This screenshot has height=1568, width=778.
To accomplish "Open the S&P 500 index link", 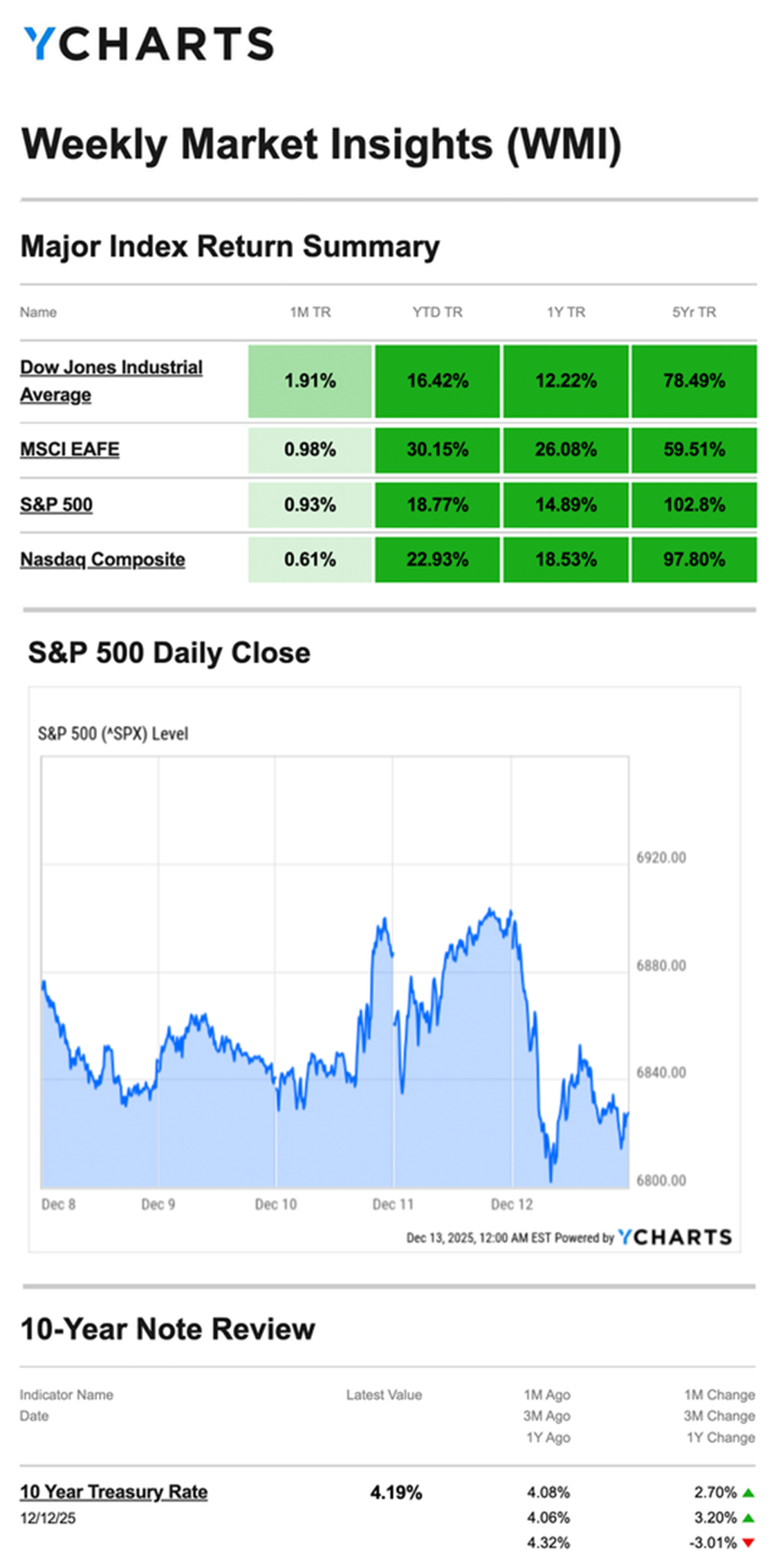I will (56, 504).
